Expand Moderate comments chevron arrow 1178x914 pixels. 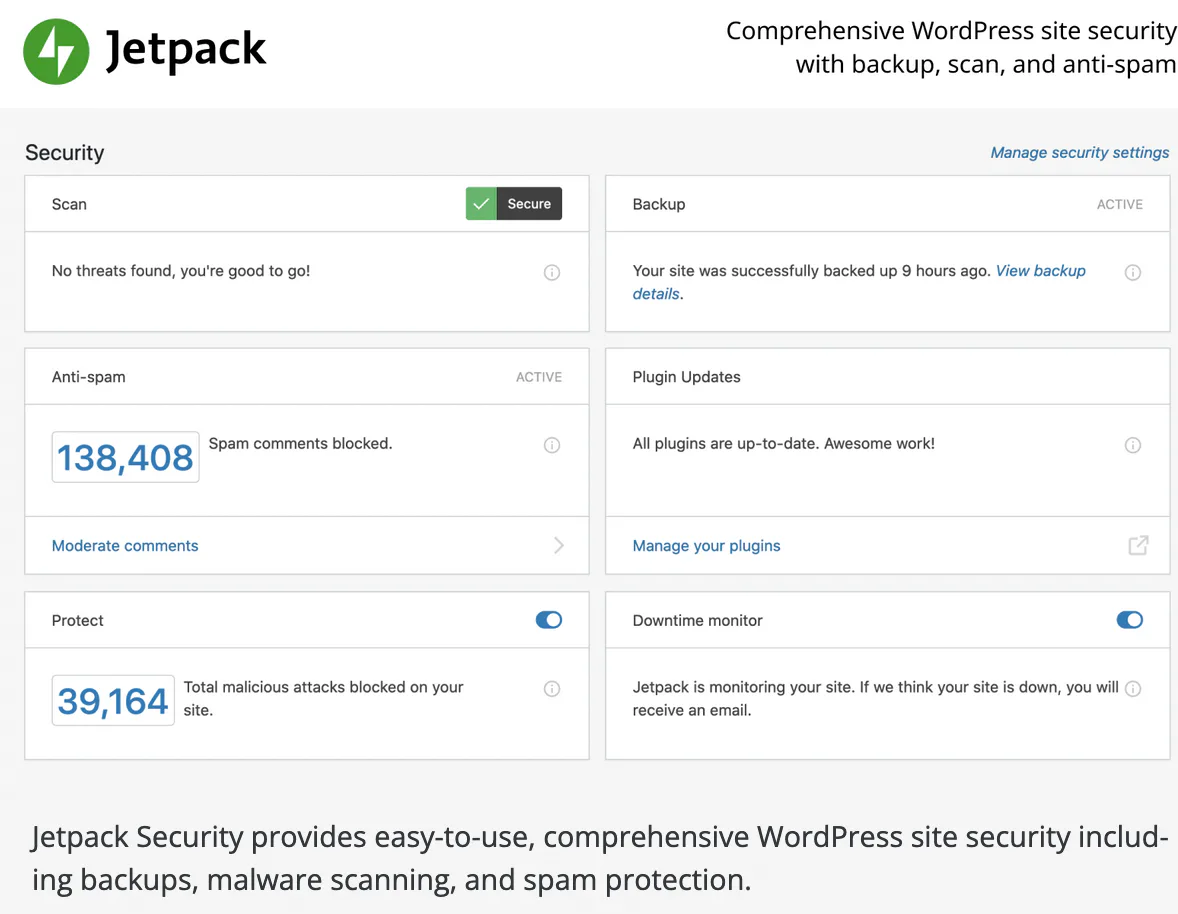pyautogui.click(x=558, y=545)
